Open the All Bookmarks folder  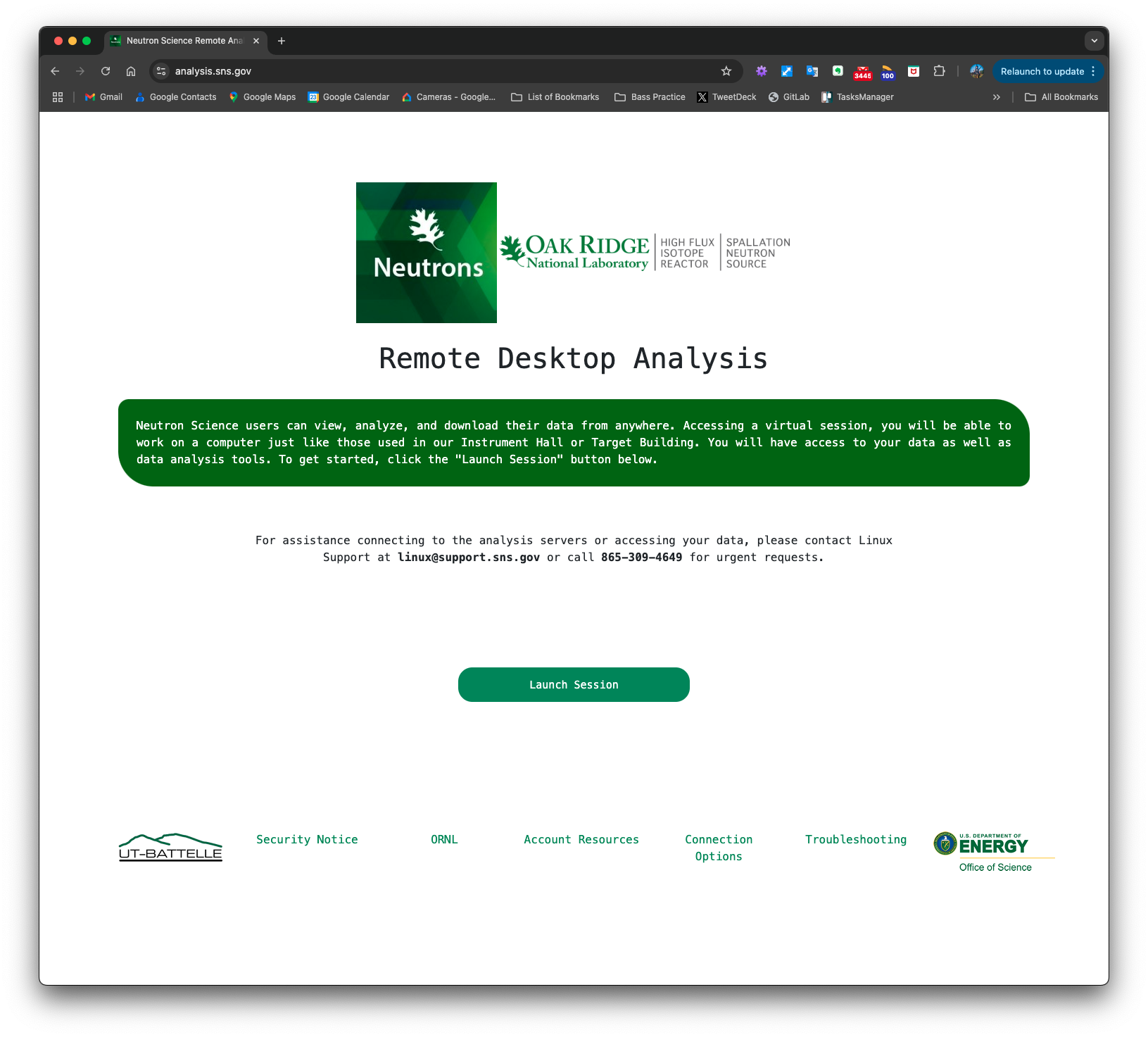click(x=1061, y=97)
